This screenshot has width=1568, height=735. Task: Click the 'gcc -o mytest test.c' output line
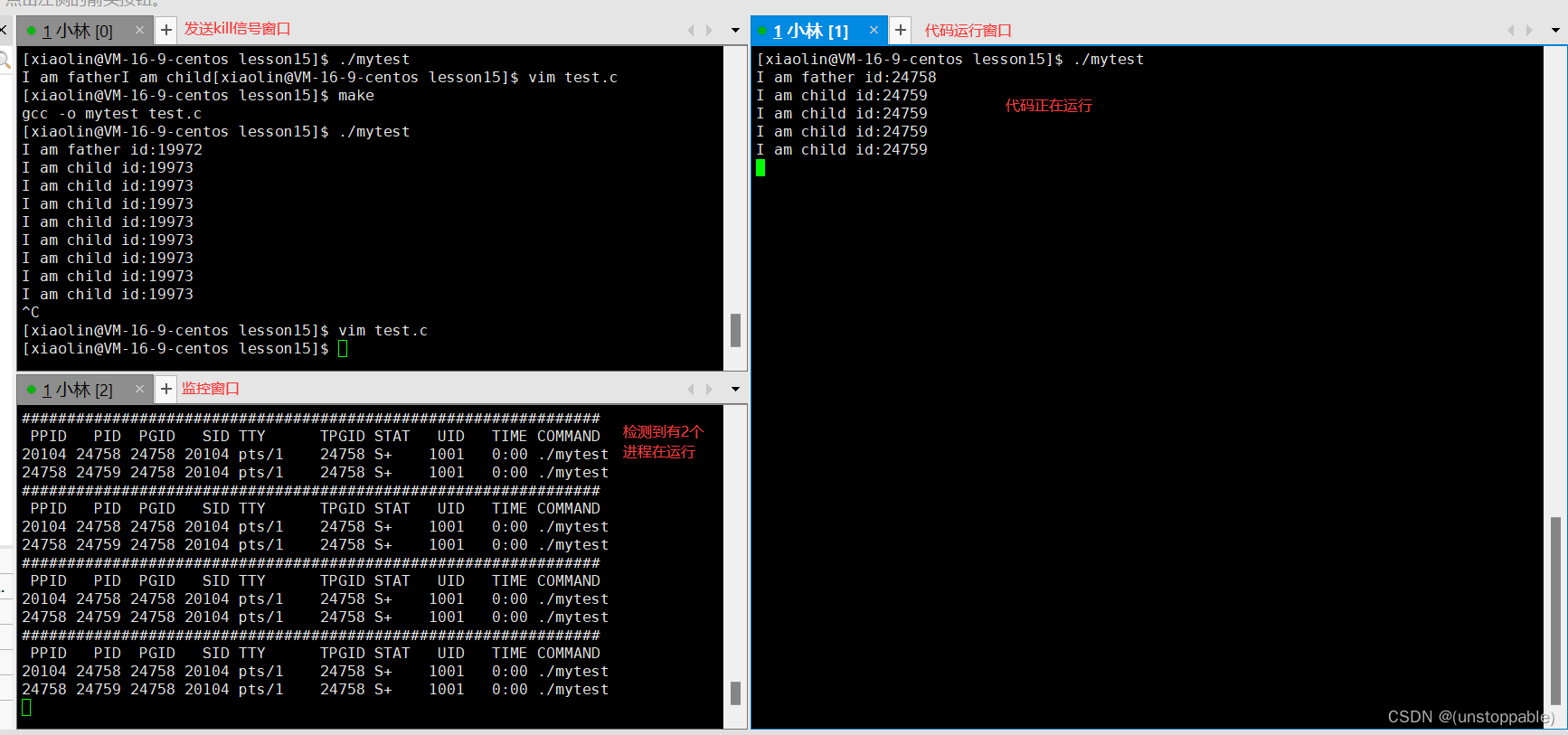(x=112, y=114)
